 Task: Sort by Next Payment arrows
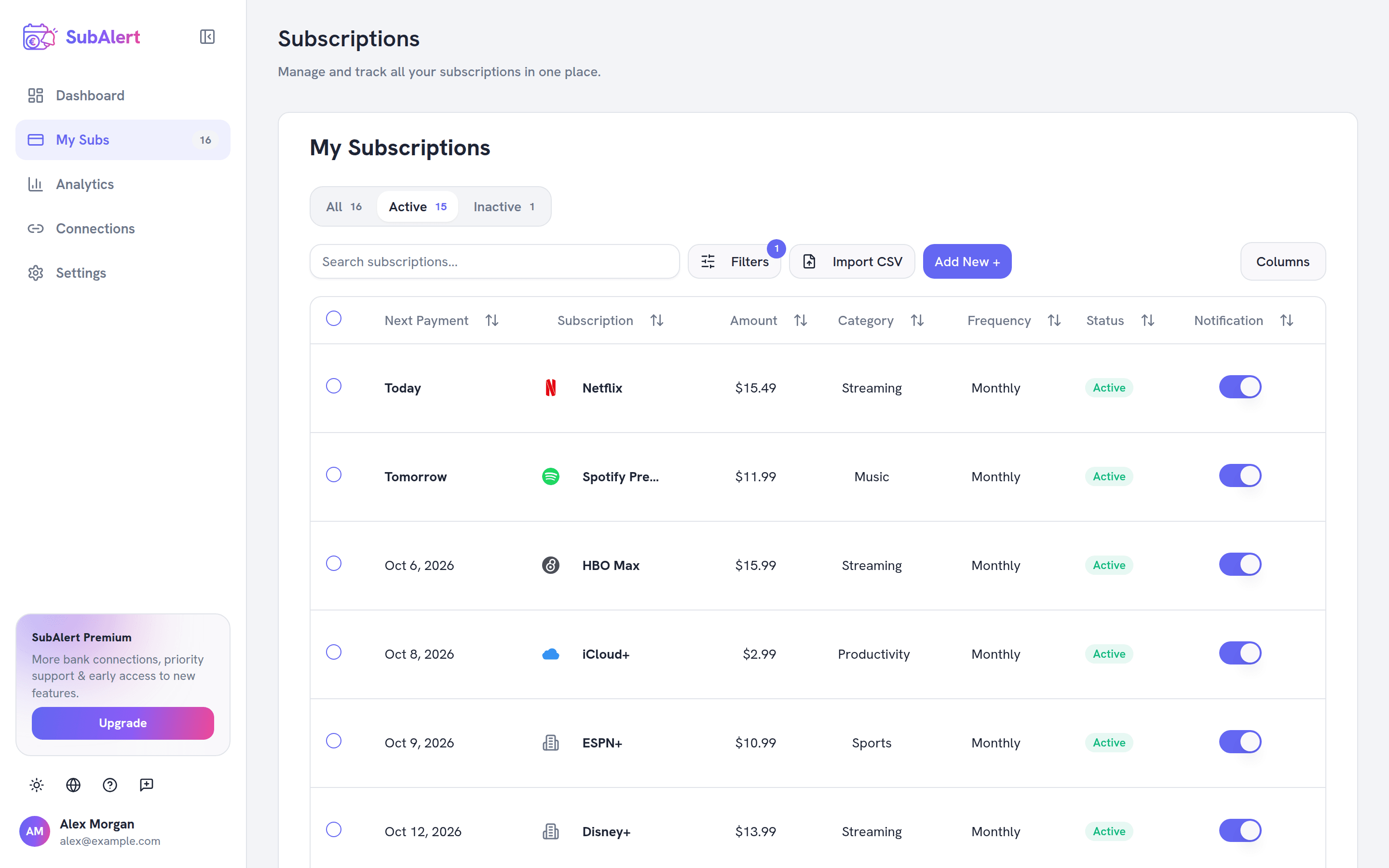(x=492, y=320)
